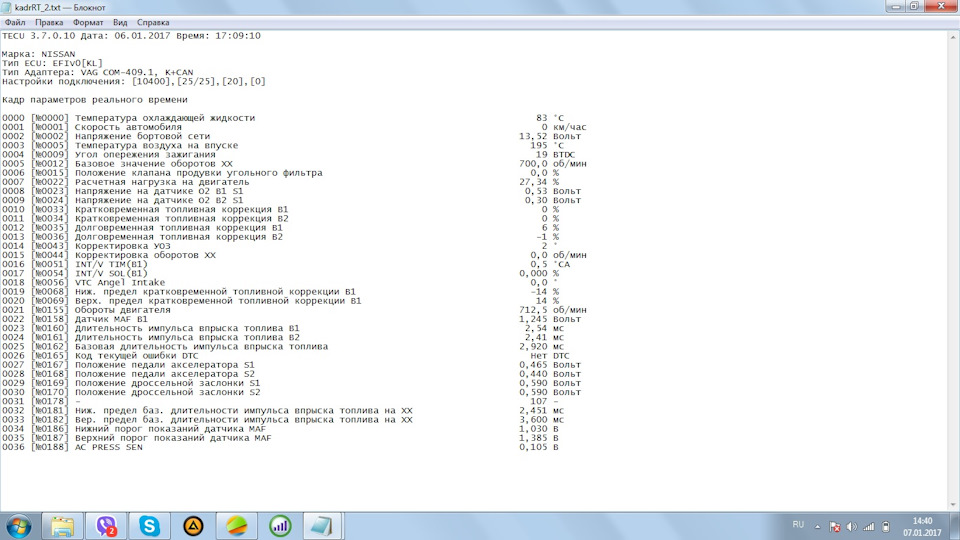Open the orange triangle app on taskbar

point(193,527)
